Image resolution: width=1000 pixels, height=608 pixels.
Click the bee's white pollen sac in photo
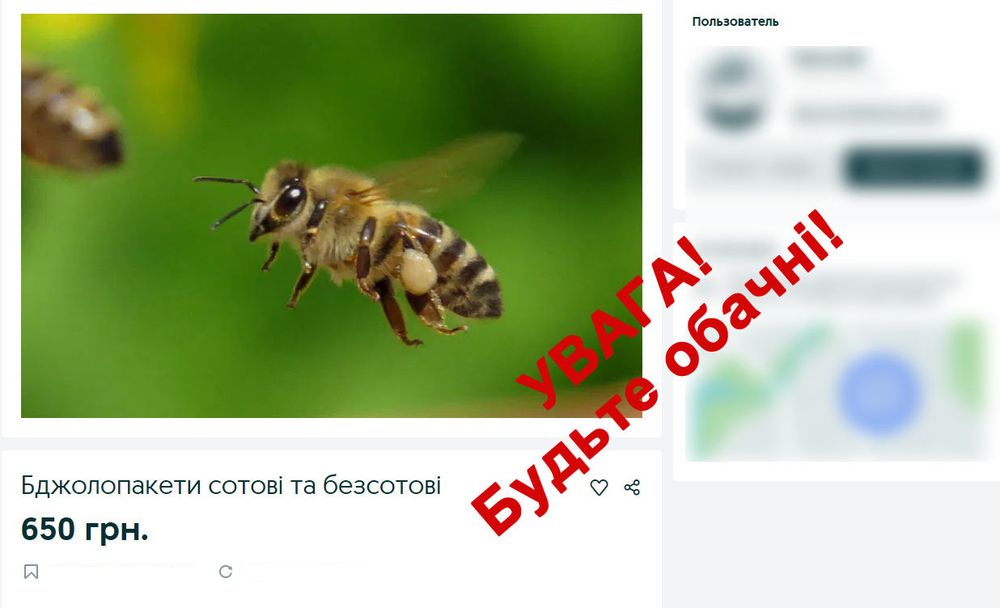pos(418,271)
